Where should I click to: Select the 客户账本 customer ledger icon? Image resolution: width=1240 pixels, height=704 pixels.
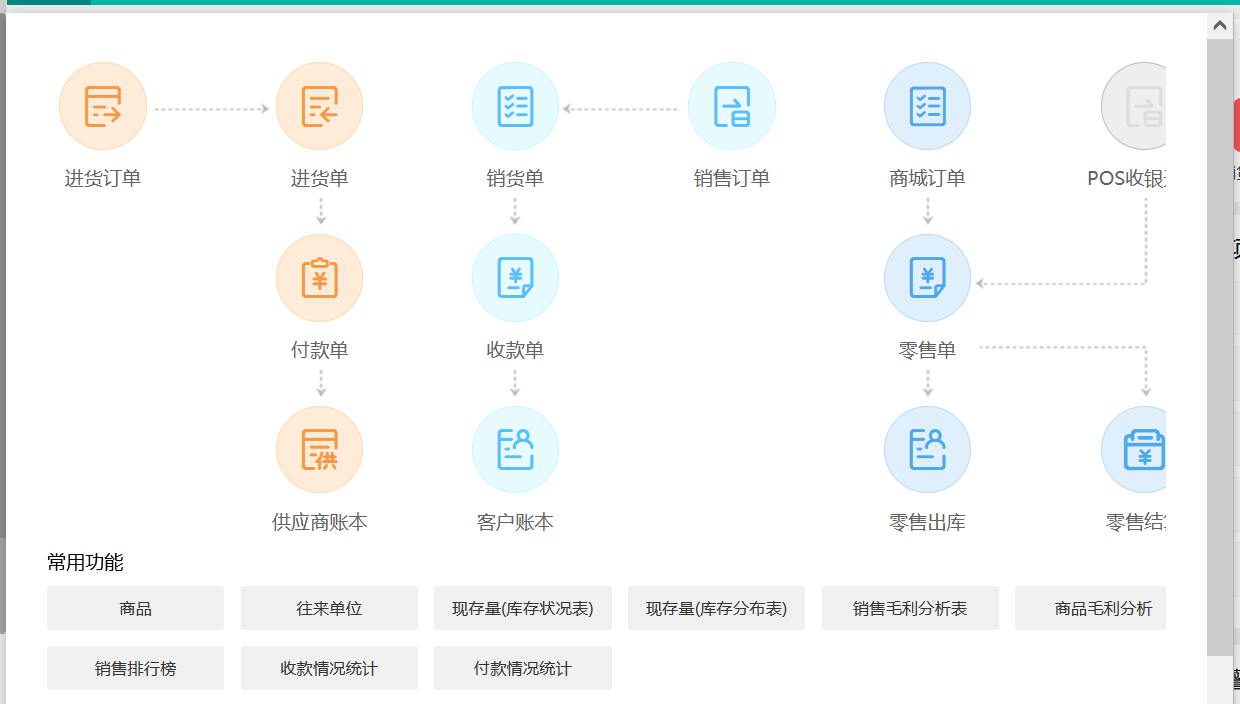515,449
